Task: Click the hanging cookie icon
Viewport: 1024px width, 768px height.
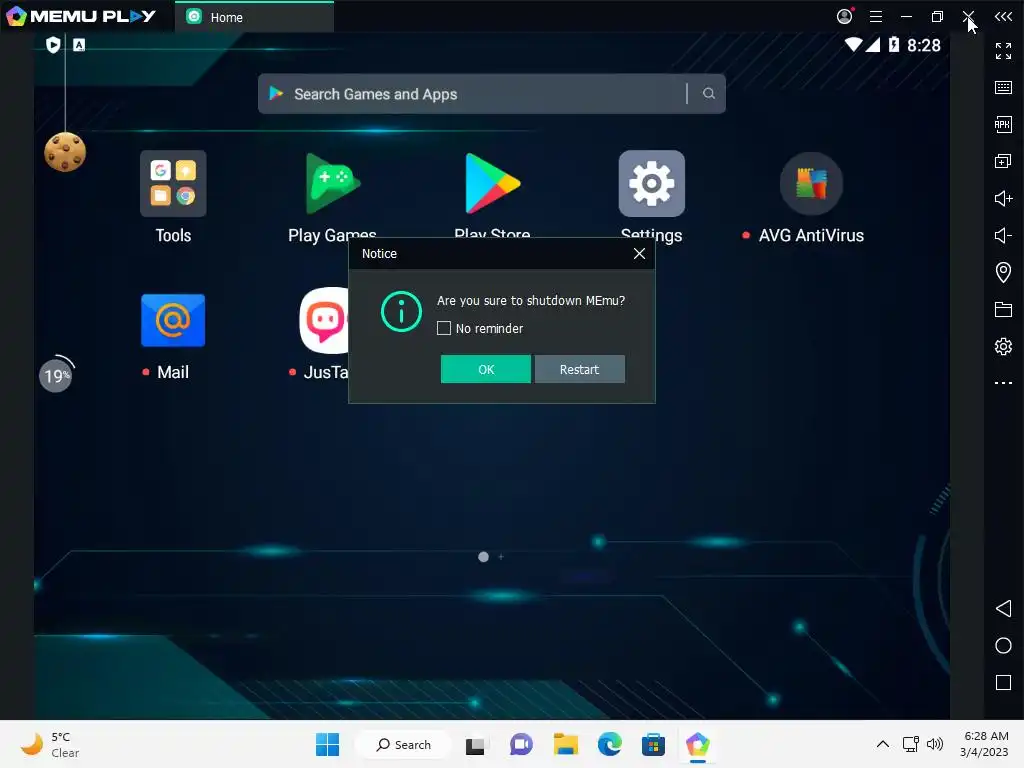Action: click(65, 152)
